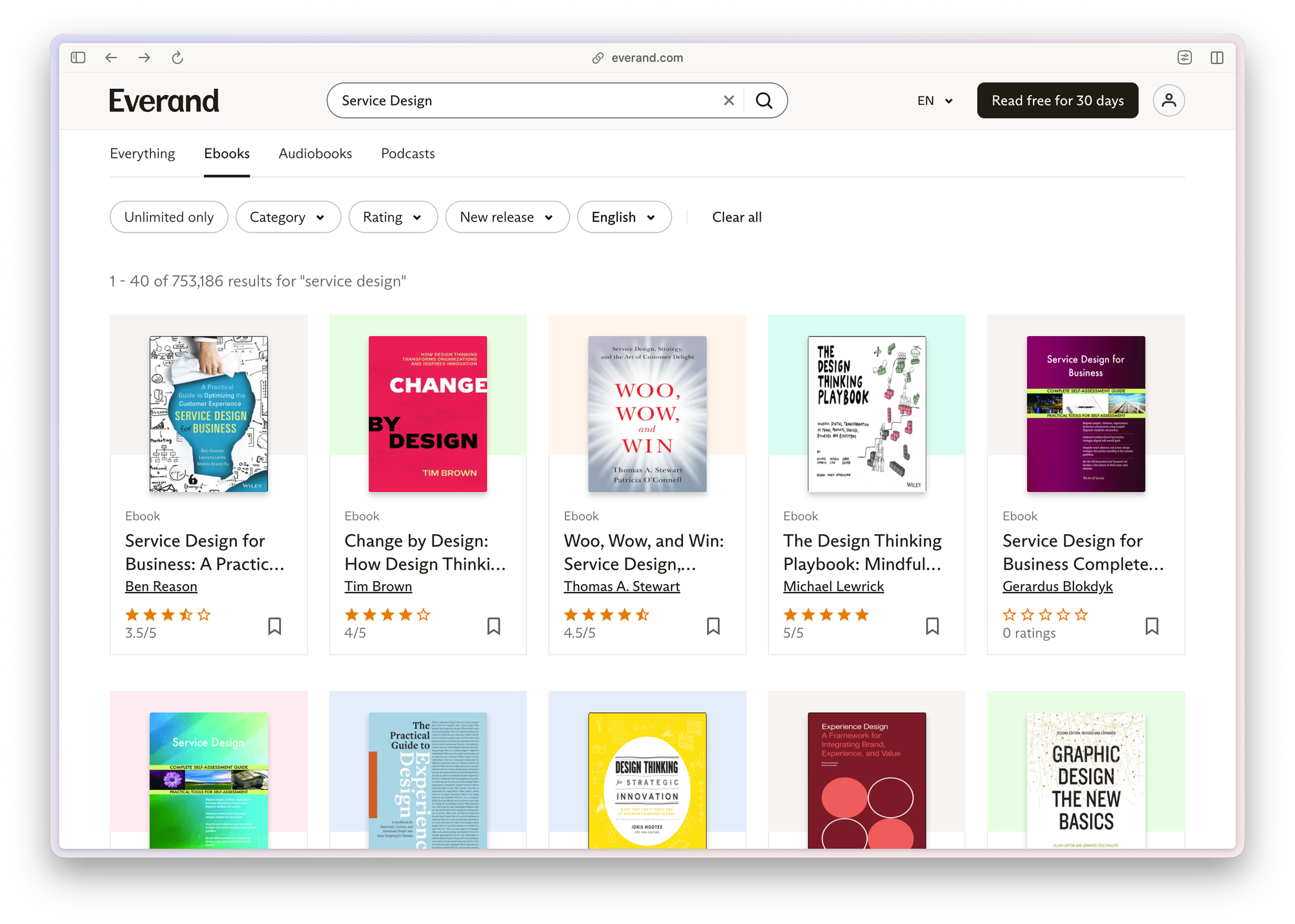Screen dimensions: 1295x924
Task: Open author link Thomas A. Stewart
Action: pos(622,586)
